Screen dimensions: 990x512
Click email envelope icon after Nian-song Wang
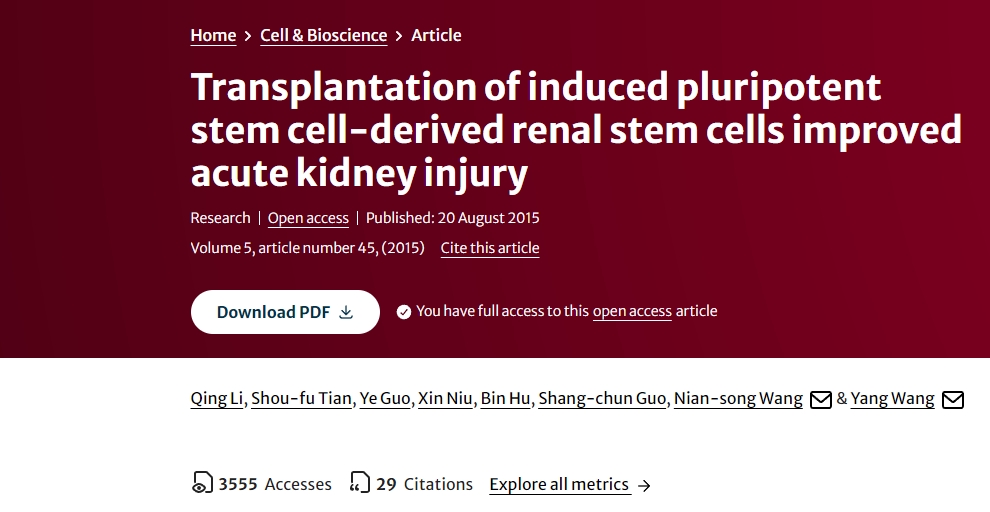tap(820, 400)
